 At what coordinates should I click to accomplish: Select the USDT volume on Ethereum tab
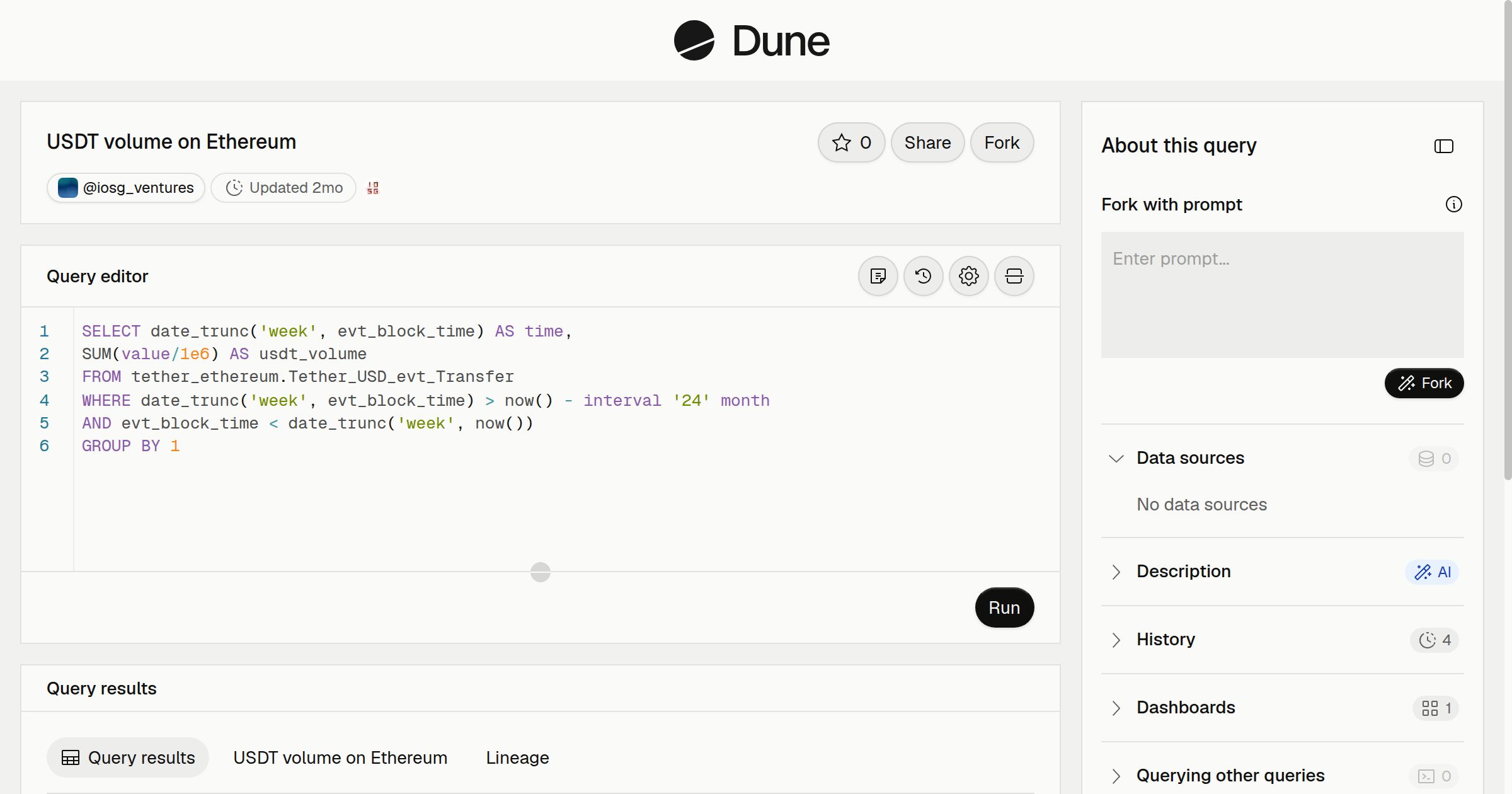340,757
